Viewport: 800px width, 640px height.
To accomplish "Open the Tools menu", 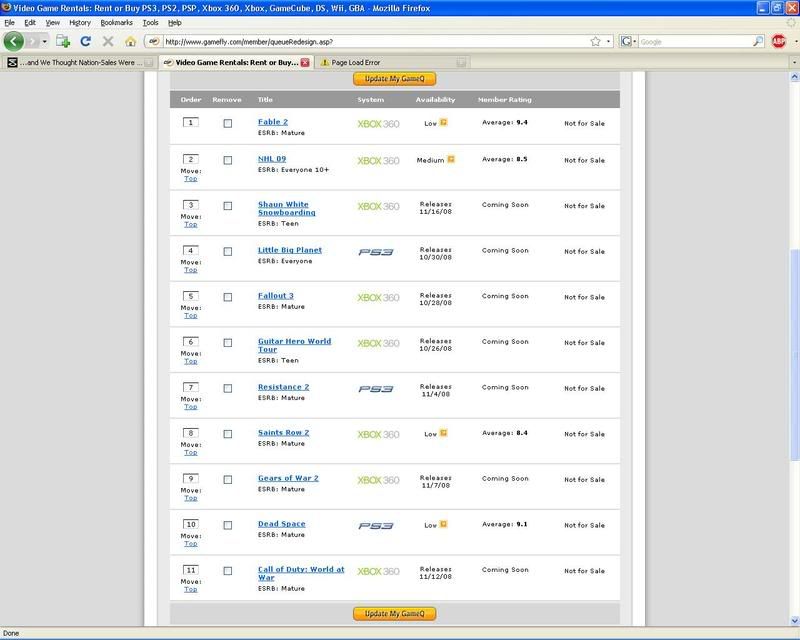I will (150, 22).
